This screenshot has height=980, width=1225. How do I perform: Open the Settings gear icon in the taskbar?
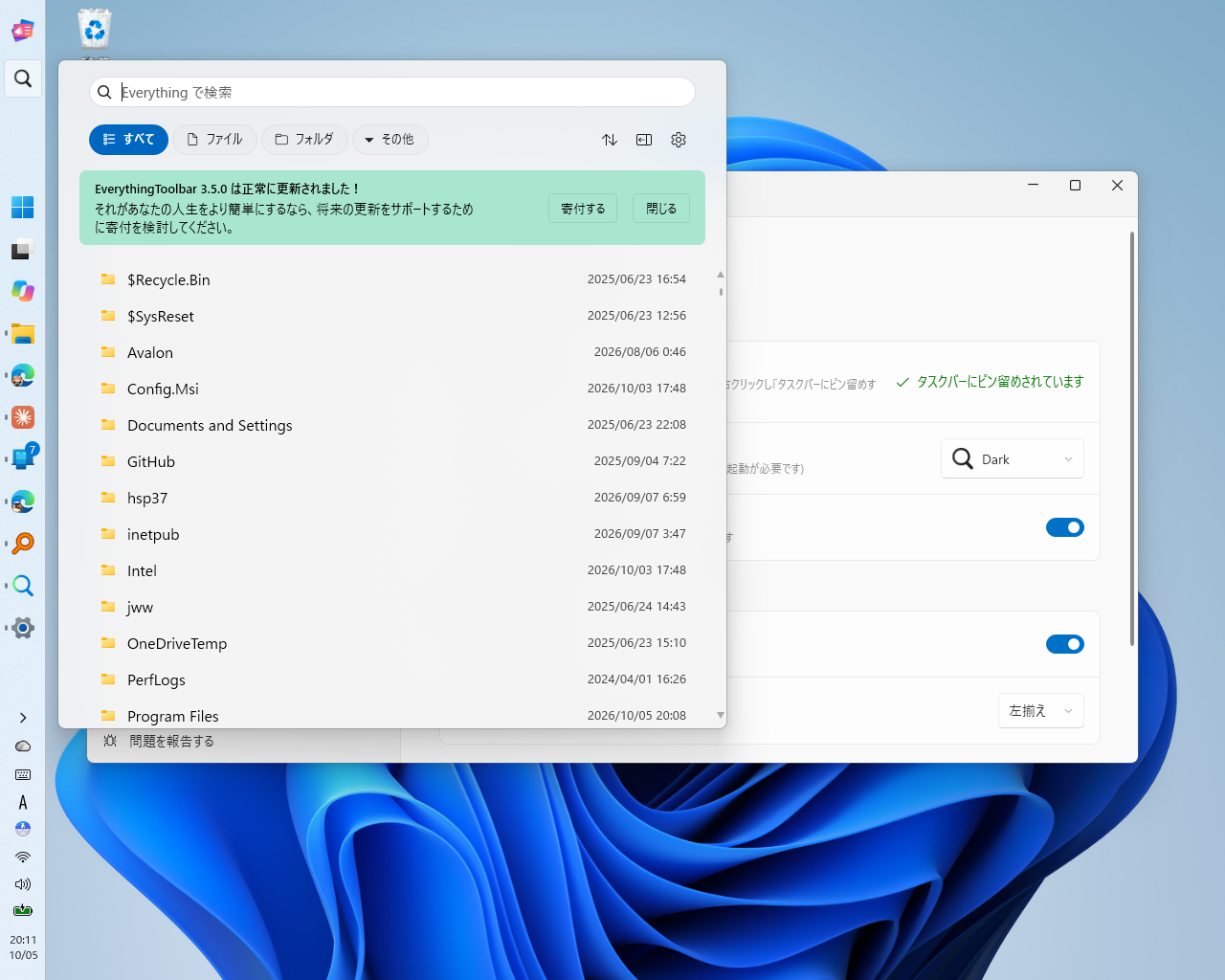tap(23, 628)
